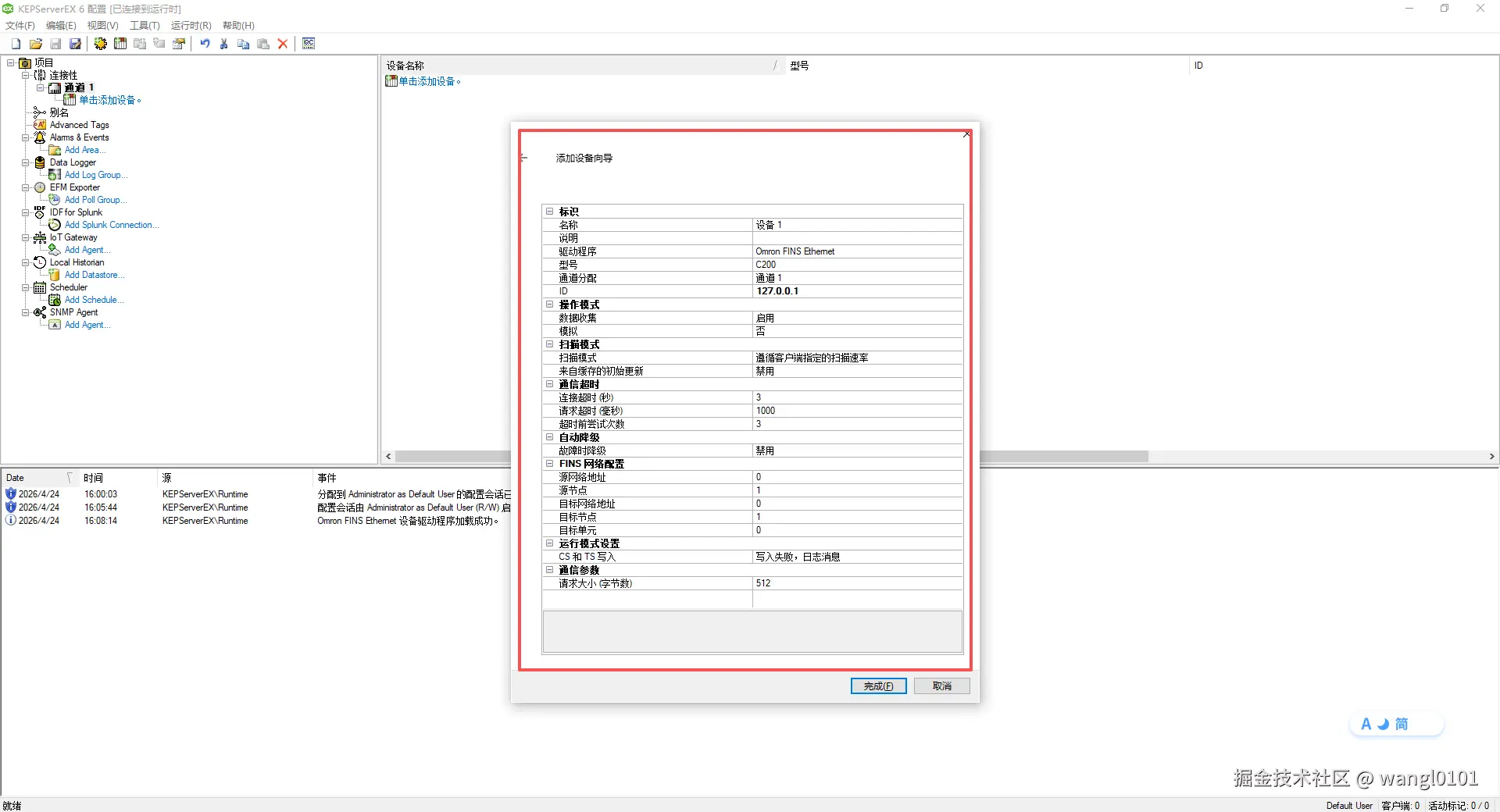
Task: Select the 16:08:14 Omron FINS log entry
Action: 258,521
